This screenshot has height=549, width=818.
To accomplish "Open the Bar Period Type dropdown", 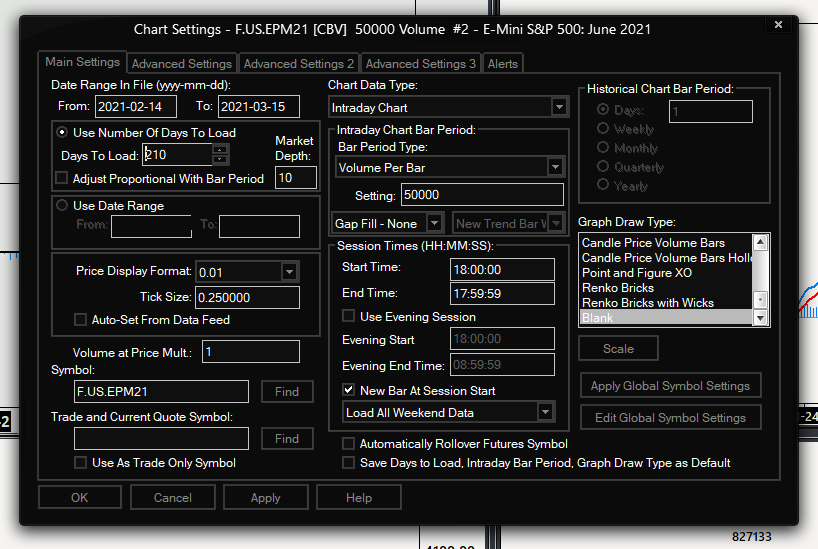I will pos(555,168).
